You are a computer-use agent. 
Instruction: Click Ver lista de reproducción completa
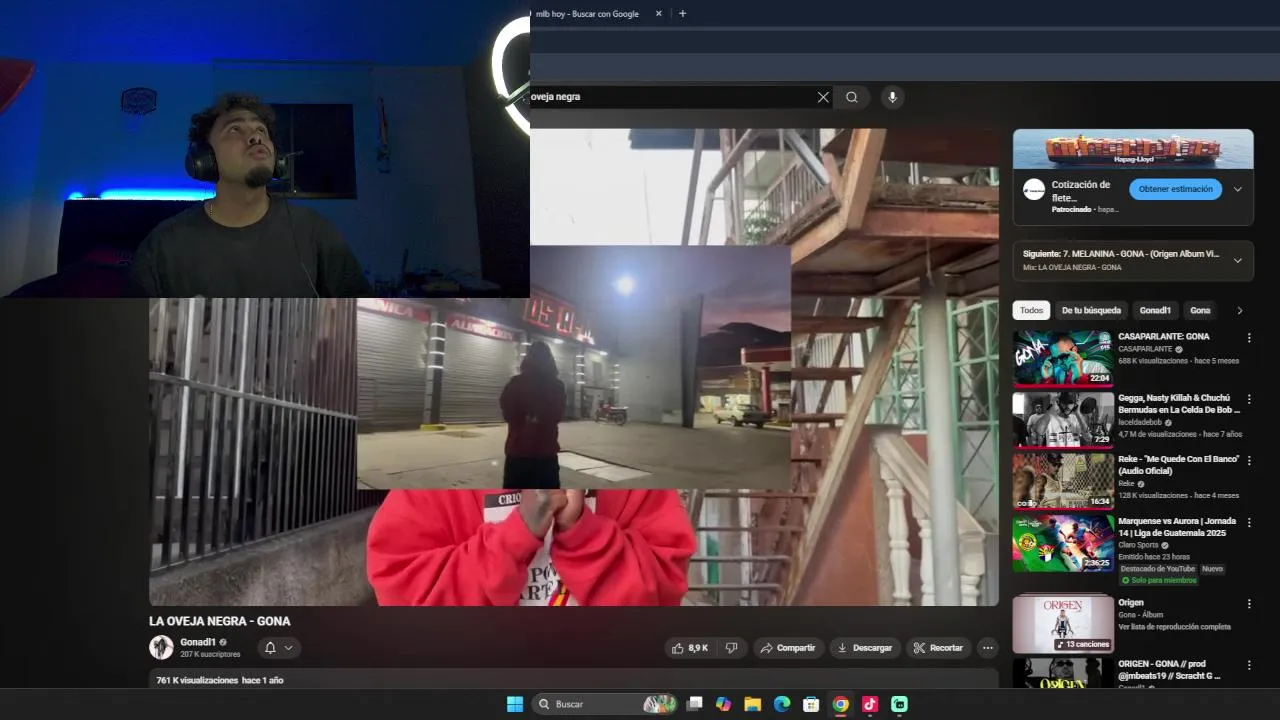click(1174, 627)
